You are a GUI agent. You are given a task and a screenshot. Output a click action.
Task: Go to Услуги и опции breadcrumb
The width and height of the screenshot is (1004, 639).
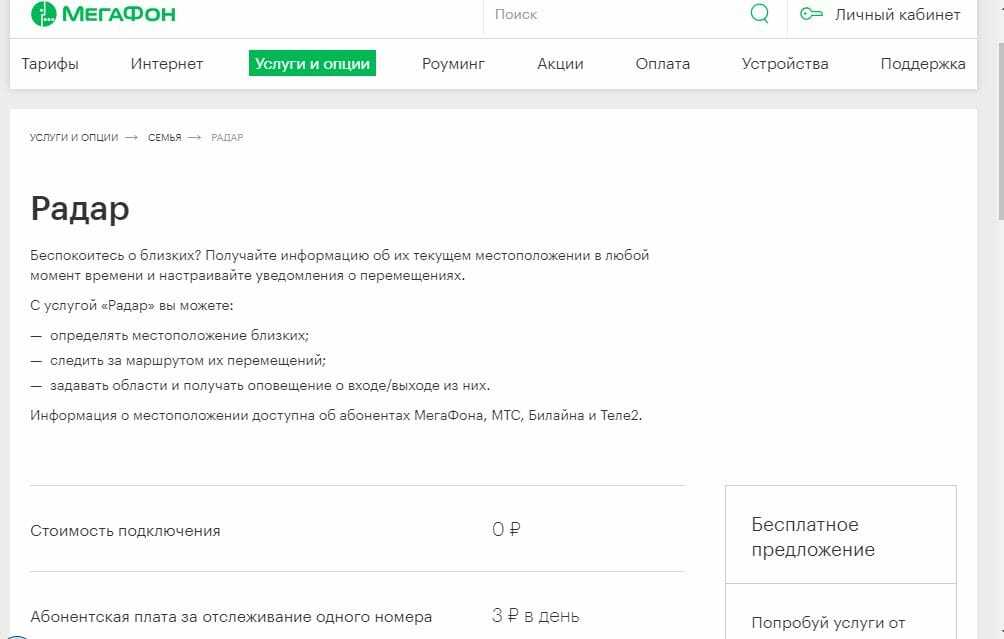pos(74,137)
